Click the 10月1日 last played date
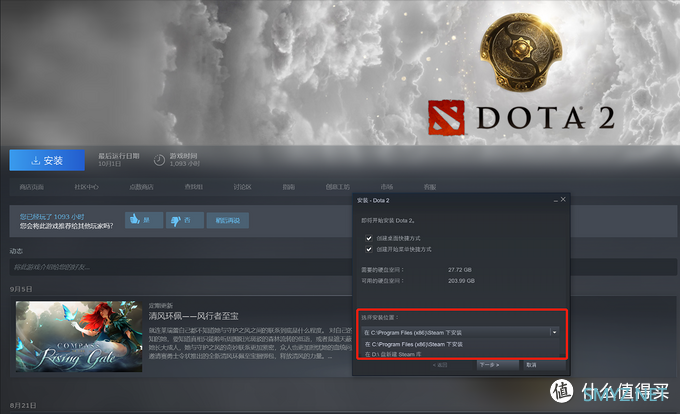This screenshot has width=680, height=414. click(x=109, y=164)
